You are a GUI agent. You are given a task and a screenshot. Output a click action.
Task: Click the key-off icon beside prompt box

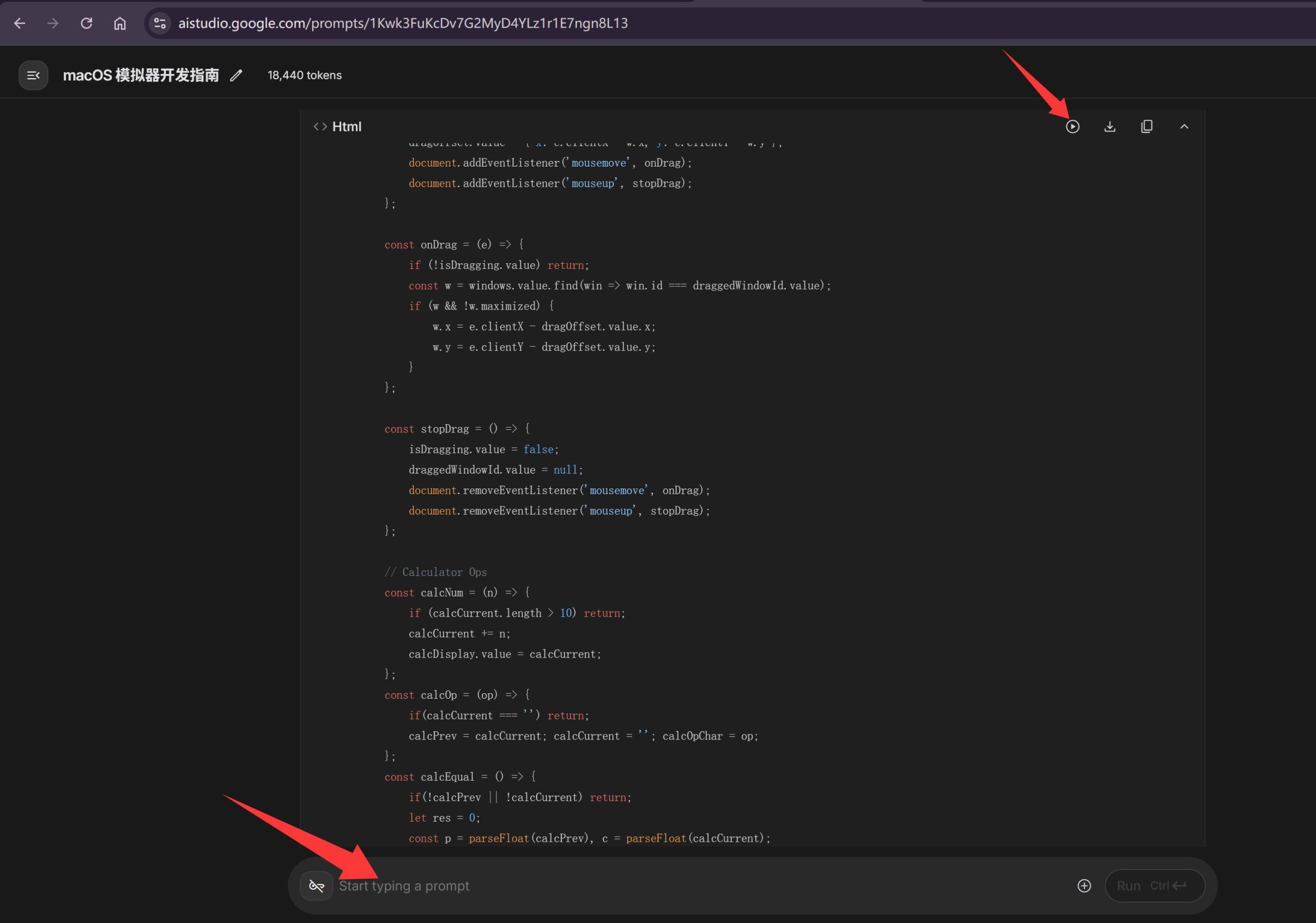pyautogui.click(x=316, y=886)
